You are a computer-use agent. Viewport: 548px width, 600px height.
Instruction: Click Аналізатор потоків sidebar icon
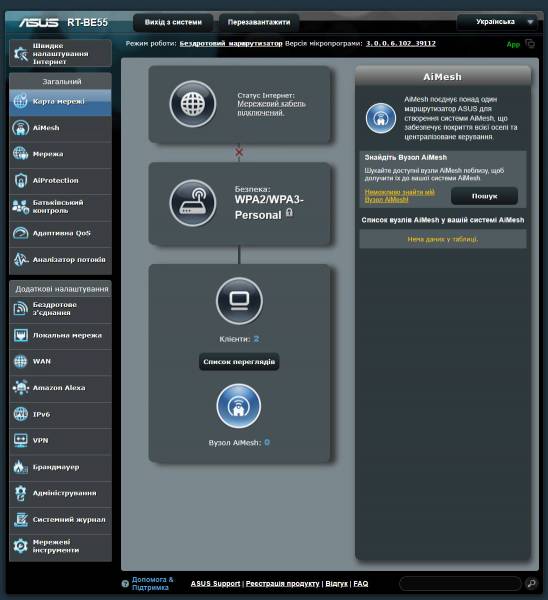21,259
